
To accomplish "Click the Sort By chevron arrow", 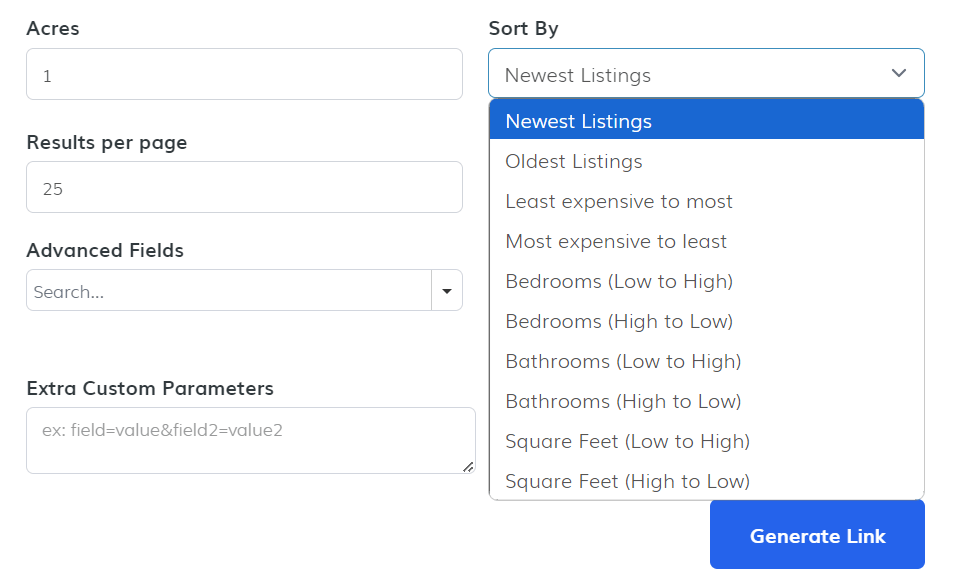I will (x=898, y=74).
